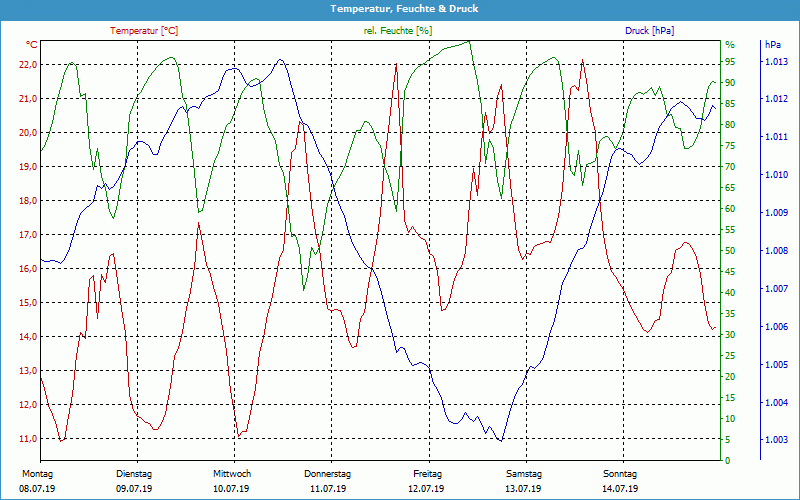The height and width of the screenshot is (500, 800).
Task: Click the '12,0' temperature axis value
Action: 28,405
